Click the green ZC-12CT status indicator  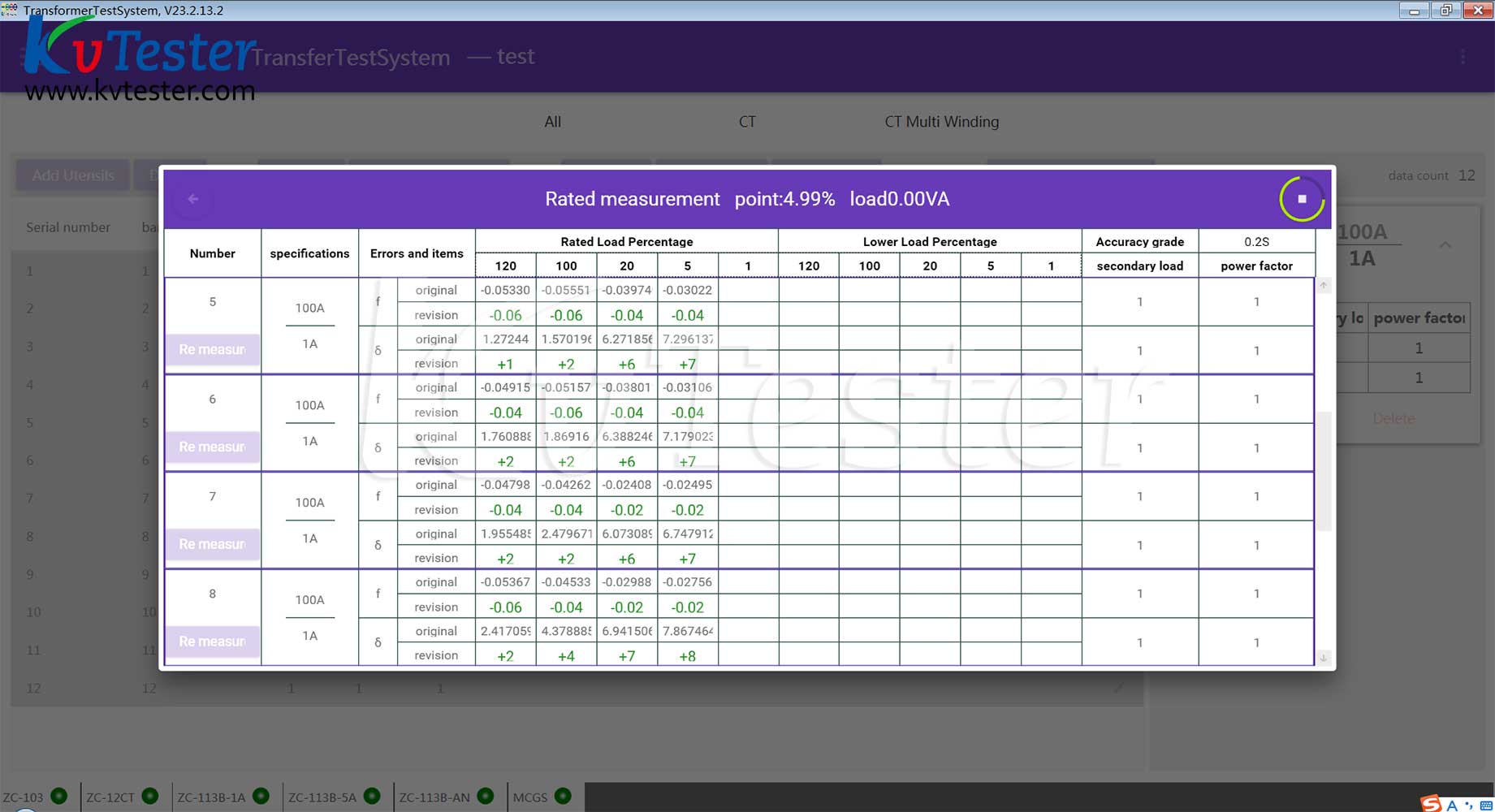(x=150, y=796)
